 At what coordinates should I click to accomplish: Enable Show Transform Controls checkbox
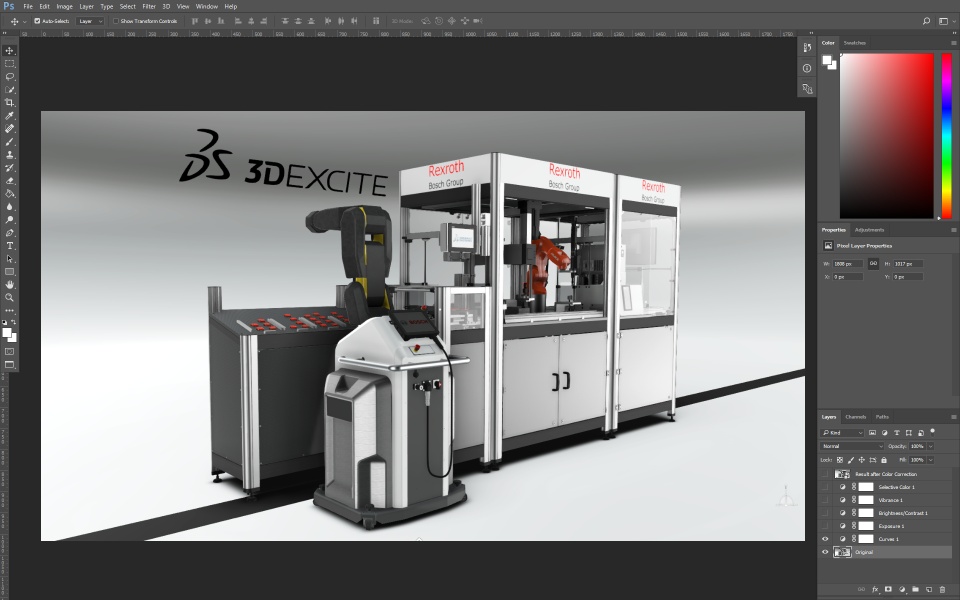(116, 20)
